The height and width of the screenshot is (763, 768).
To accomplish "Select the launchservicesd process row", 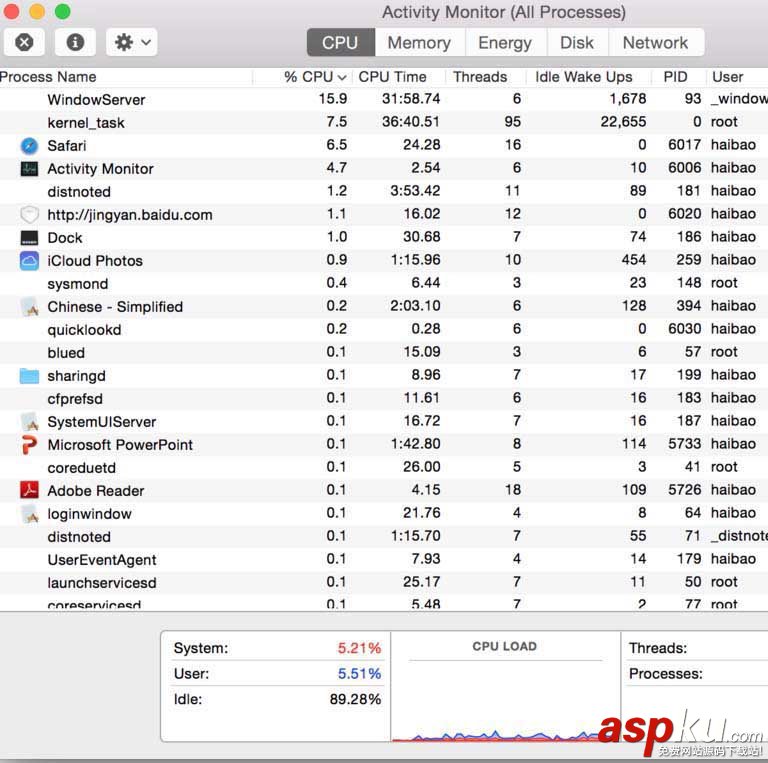I will click(x=384, y=583).
